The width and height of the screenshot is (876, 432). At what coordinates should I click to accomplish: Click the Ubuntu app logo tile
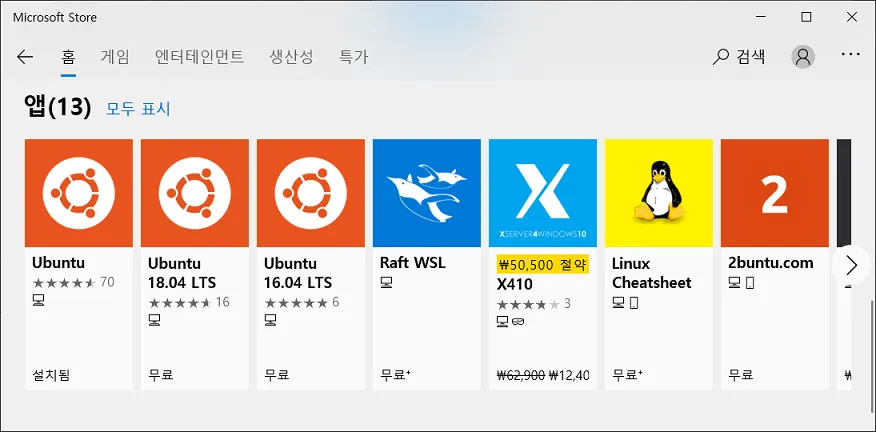point(79,193)
